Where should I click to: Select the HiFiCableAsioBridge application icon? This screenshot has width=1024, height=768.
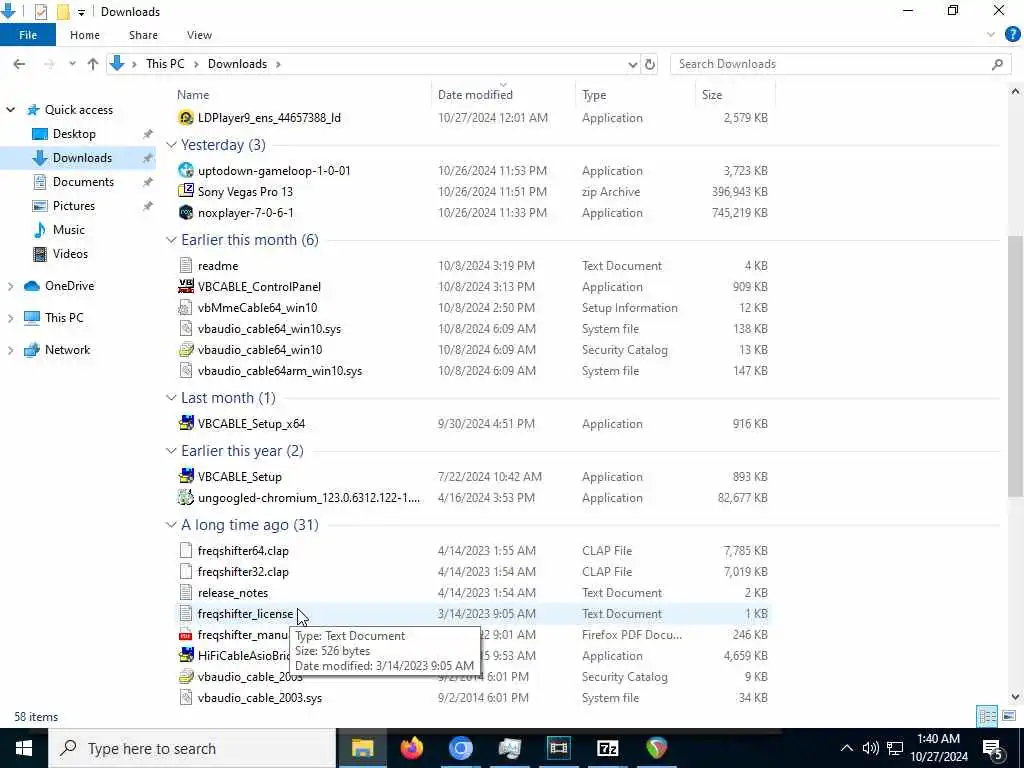pyautogui.click(x=186, y=656)
